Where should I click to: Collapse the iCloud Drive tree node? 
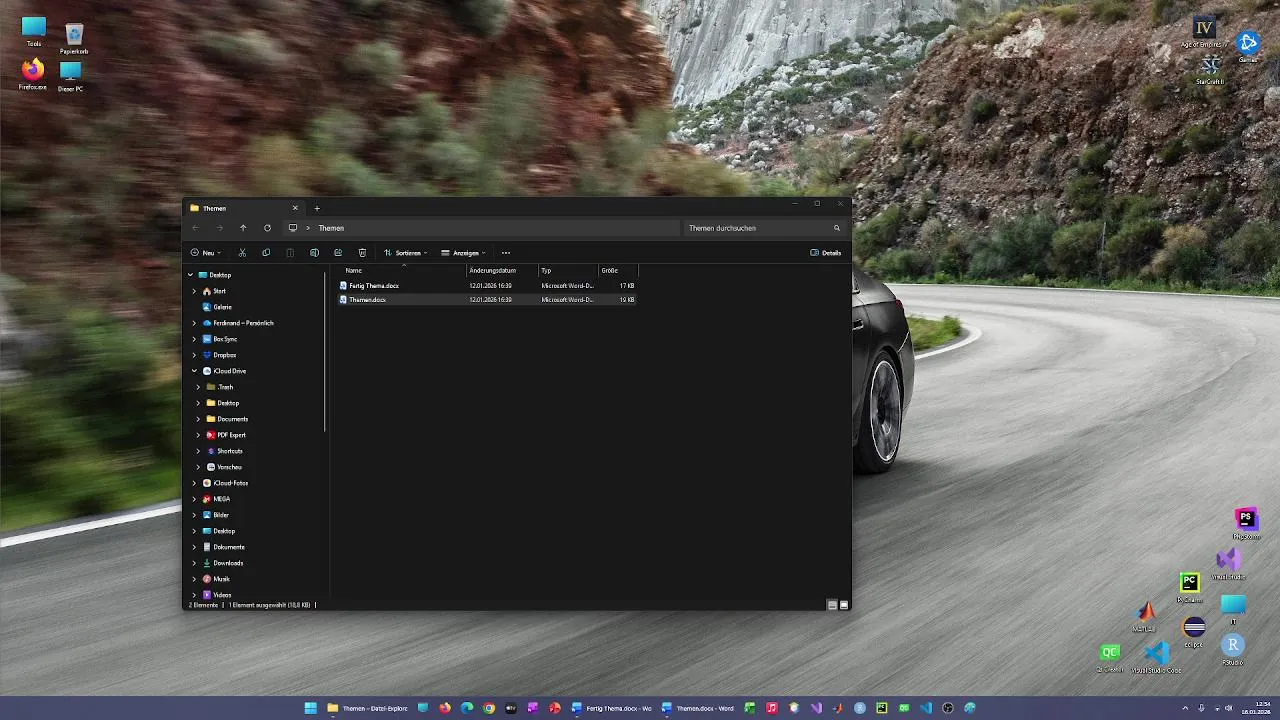point(194,371)
